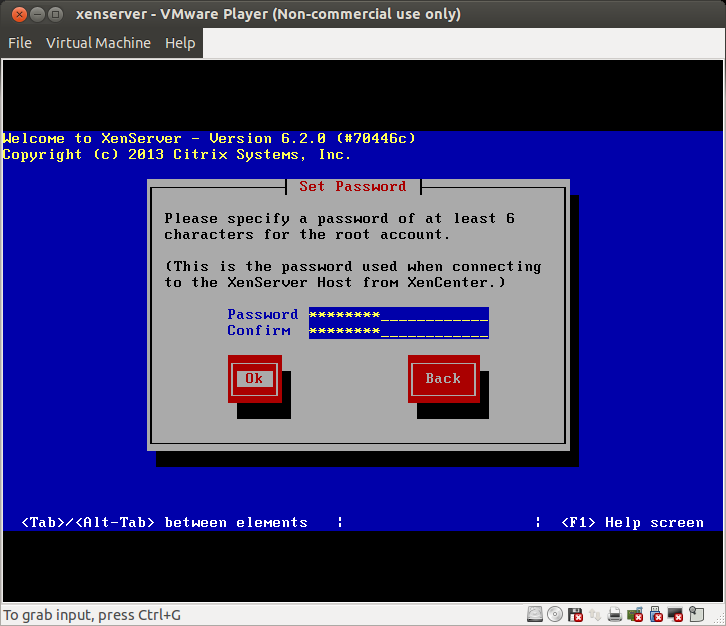Click the disconnected floppy drive icon
Image resolution: width=726 pixels, height=626 pixels.
(575, 614)
